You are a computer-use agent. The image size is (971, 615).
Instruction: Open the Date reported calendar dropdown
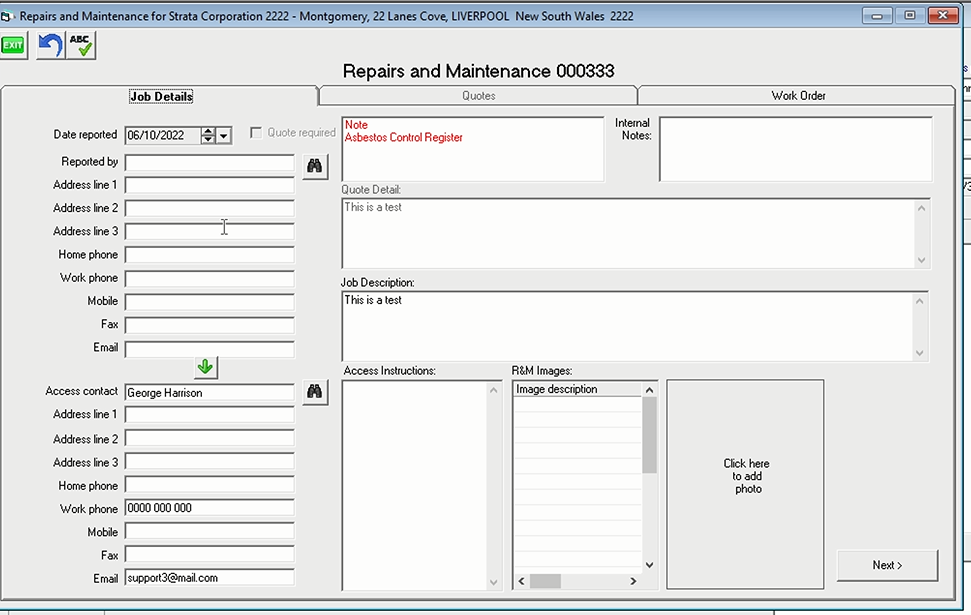(x=224, y=136)
